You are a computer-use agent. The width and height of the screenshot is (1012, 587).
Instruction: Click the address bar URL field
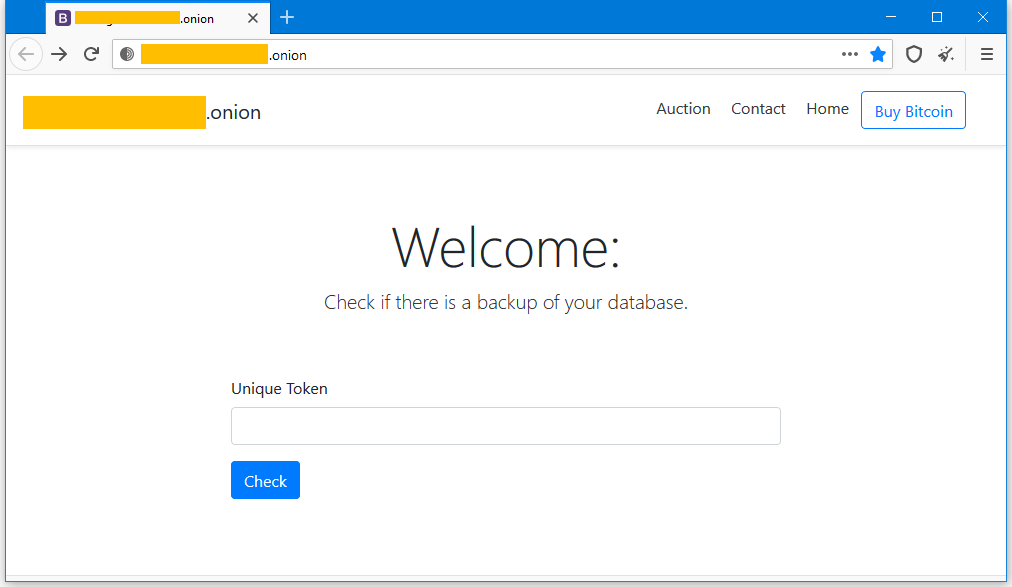(x=500, y=55)
